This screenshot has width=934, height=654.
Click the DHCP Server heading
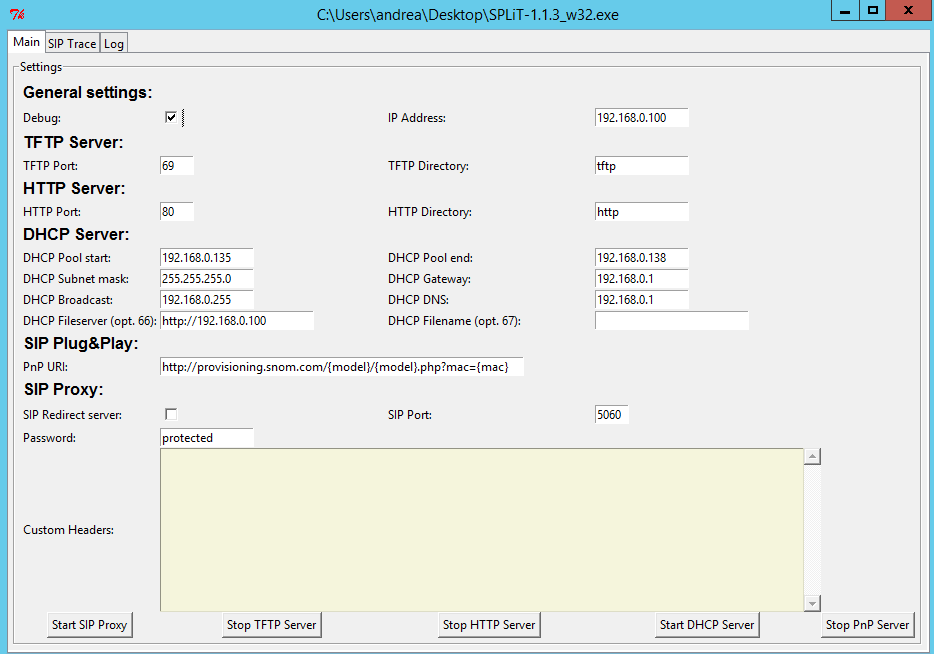pyautogui.click(x=76, y=234)
